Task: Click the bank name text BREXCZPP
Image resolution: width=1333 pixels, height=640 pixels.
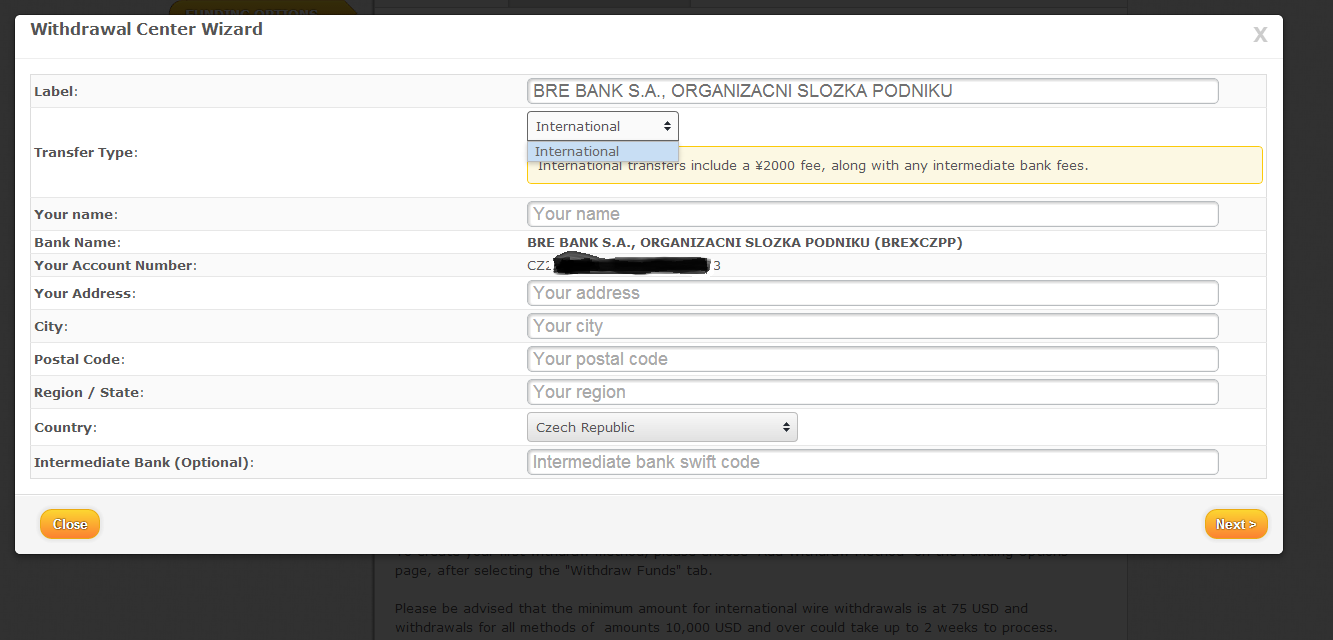Action: 745,242
